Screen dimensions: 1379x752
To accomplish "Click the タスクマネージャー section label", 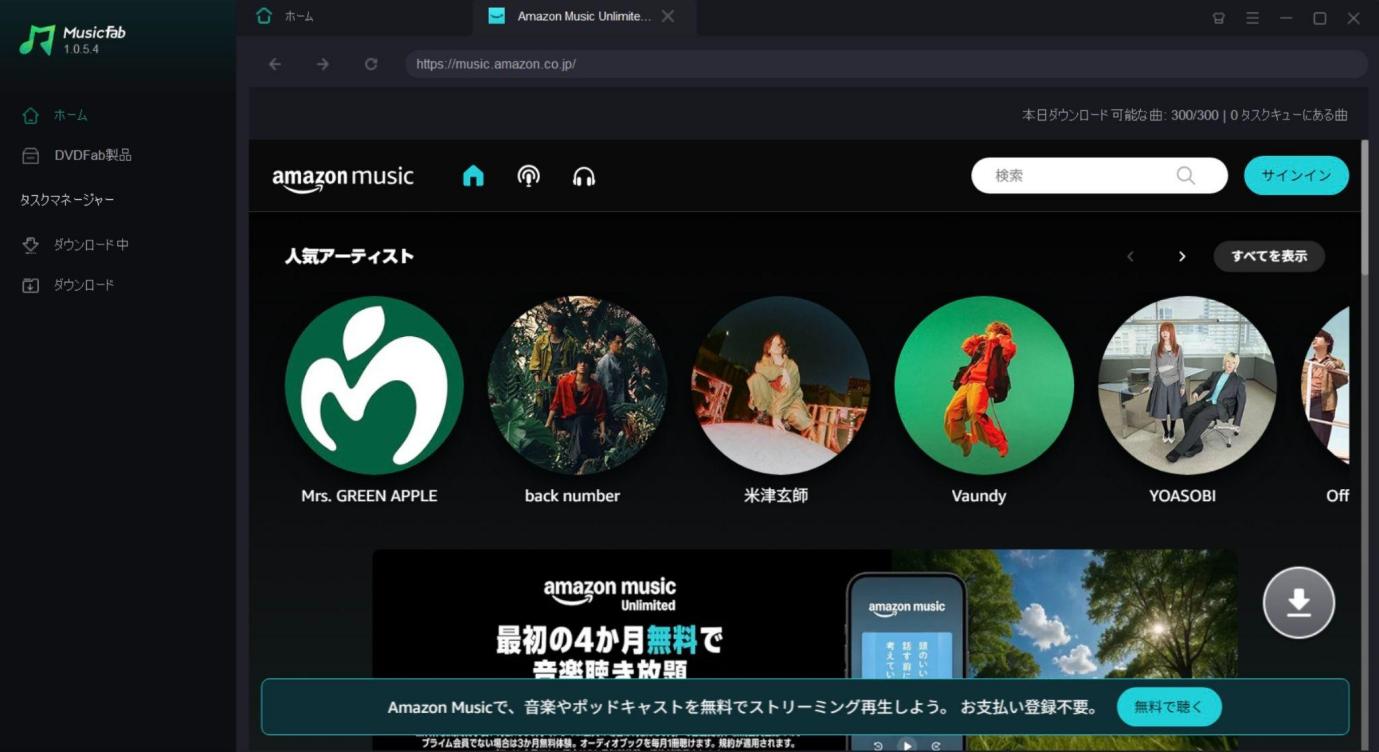I will point(67,200).
